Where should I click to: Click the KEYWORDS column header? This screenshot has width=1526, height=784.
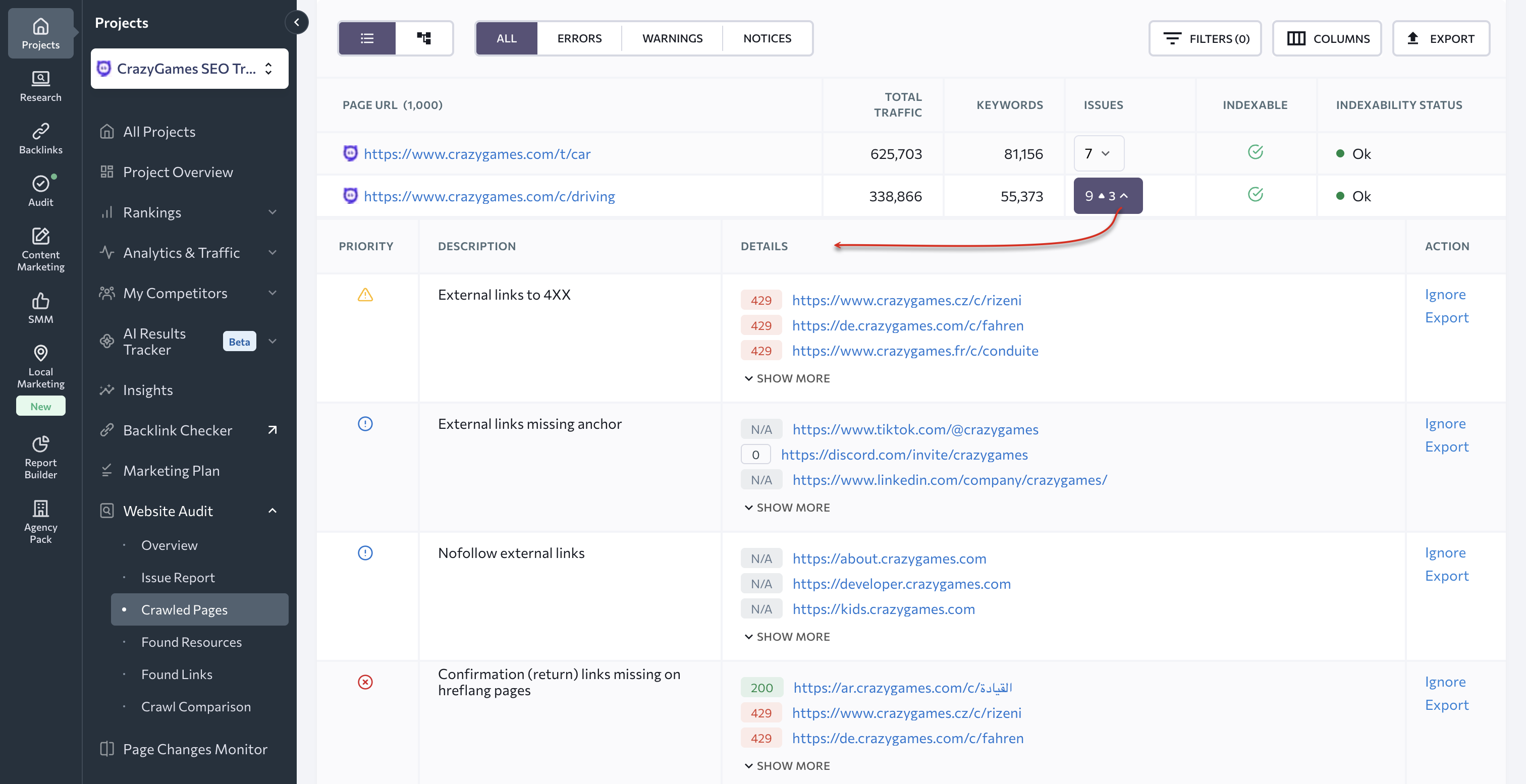1009,105
